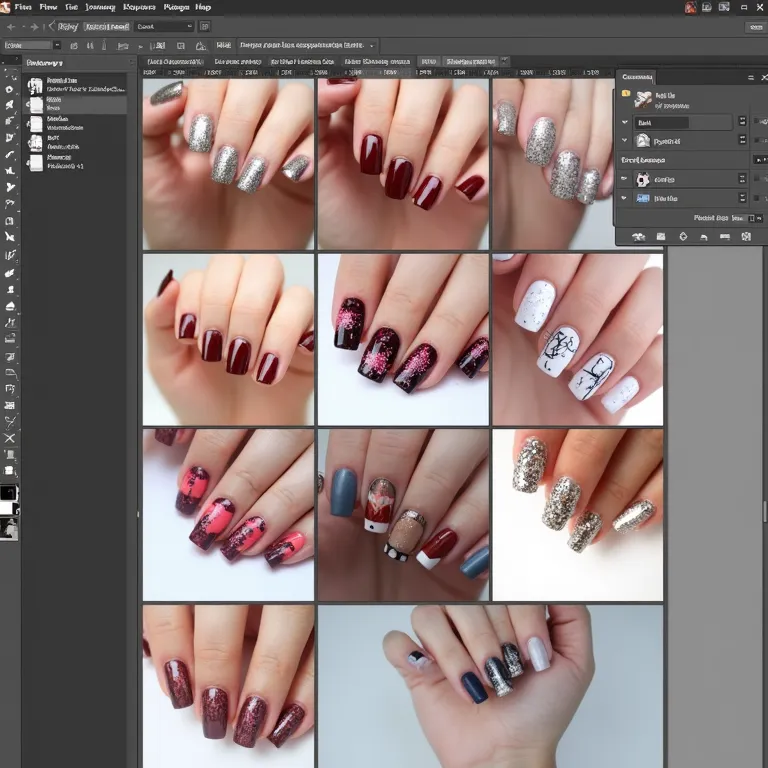Viewport: 768px width, 768px height.
Task: Click the tab overflow arrow after the last document tab
Action: coord(505,61)
